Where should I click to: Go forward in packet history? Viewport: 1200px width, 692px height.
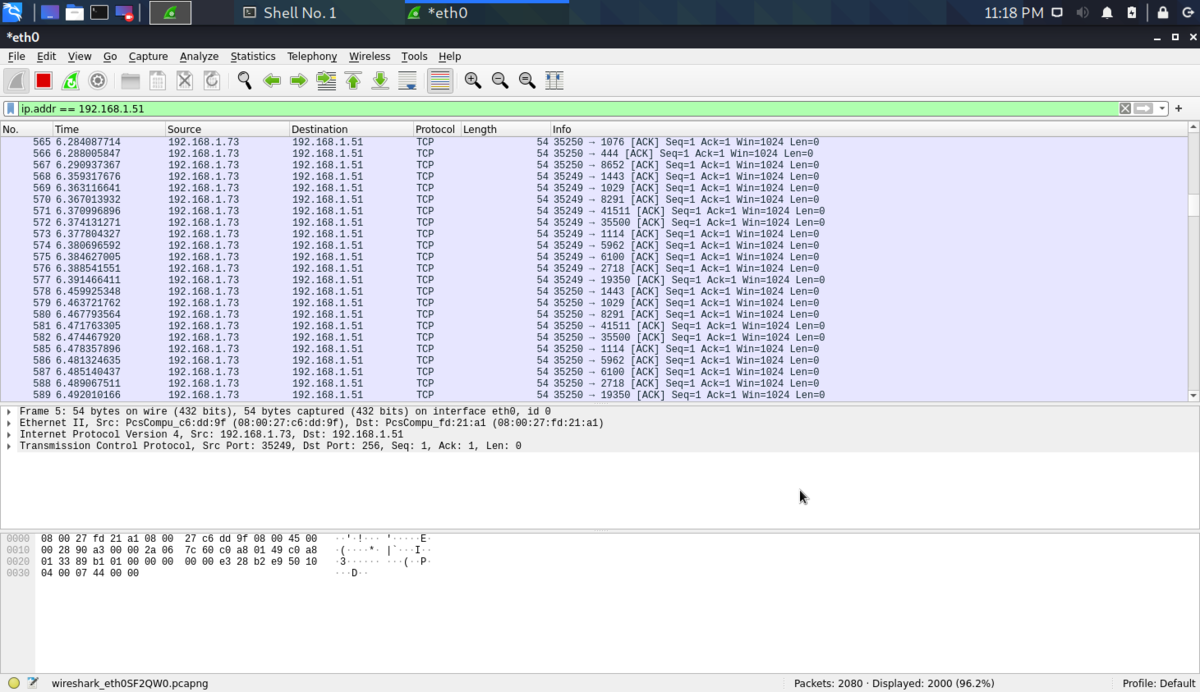point(298,81)
